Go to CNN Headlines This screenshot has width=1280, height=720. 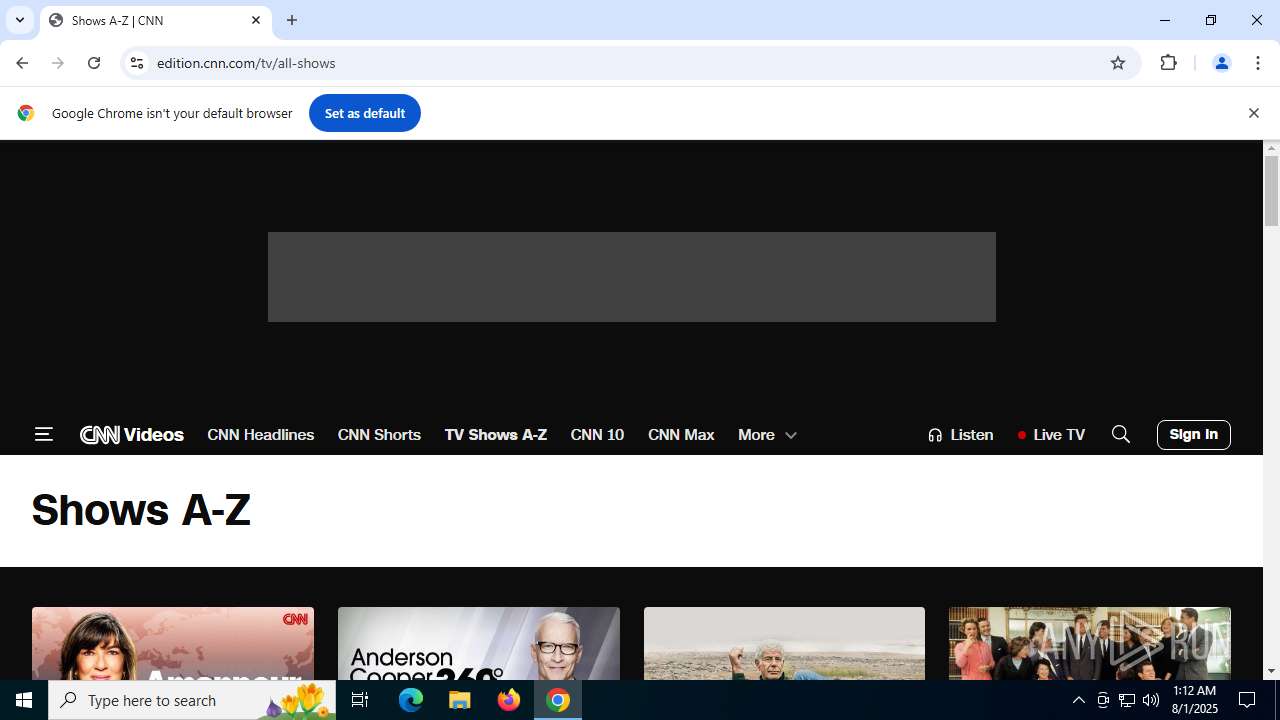click(x=260, y=435)
